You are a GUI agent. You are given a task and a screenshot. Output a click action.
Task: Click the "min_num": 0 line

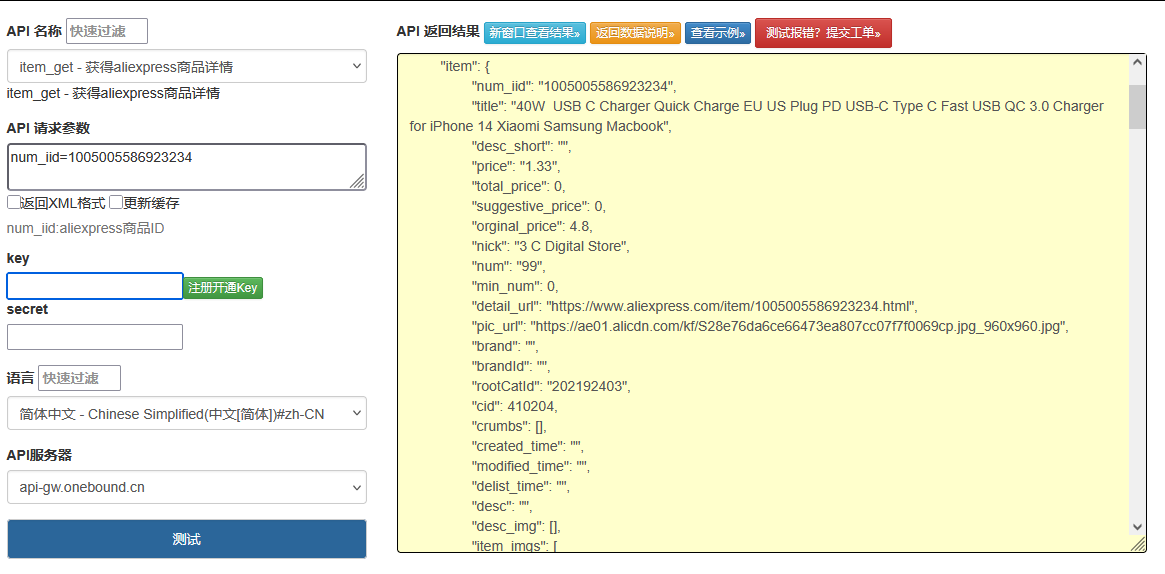(515, 286)
